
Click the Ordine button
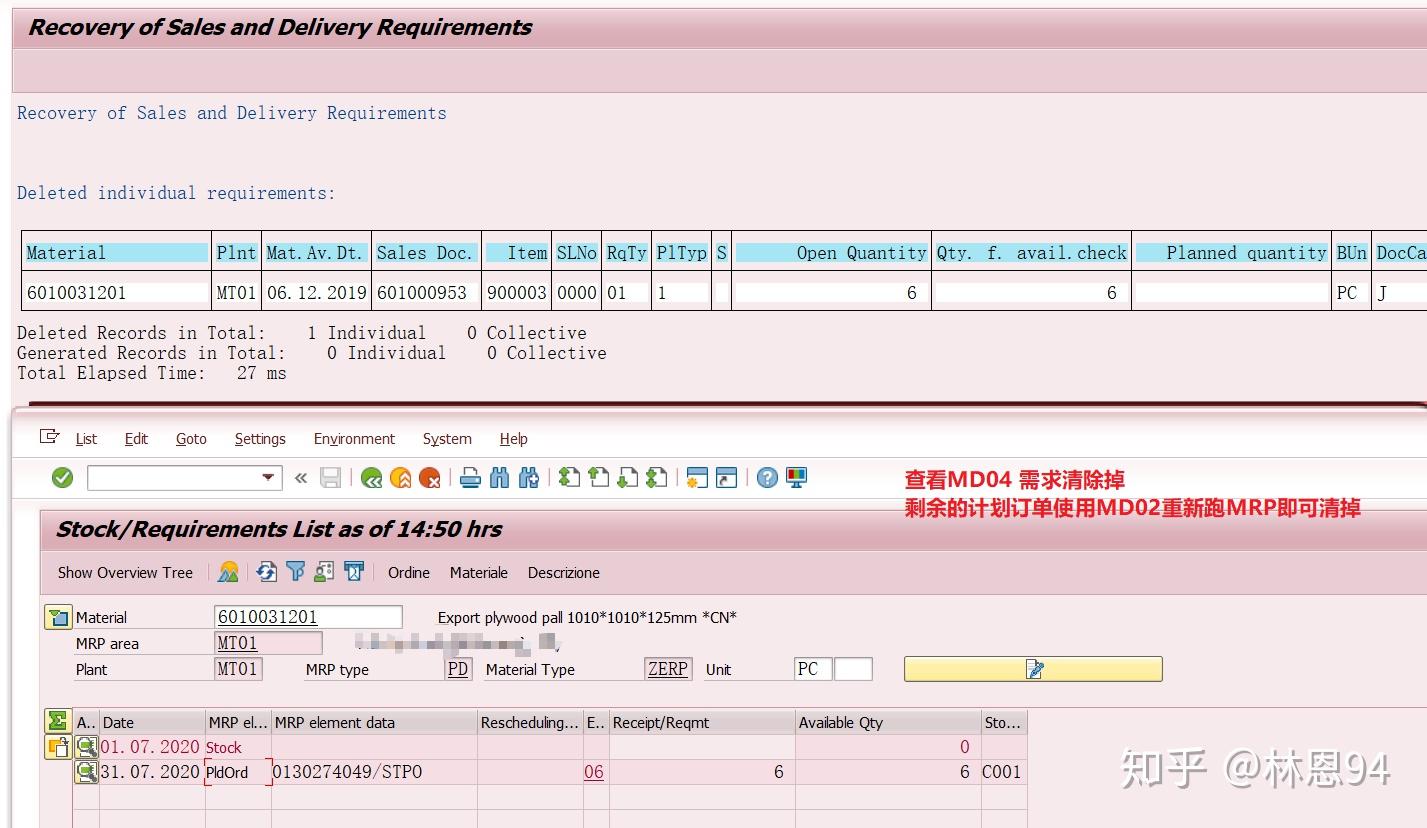pos(408,572)
